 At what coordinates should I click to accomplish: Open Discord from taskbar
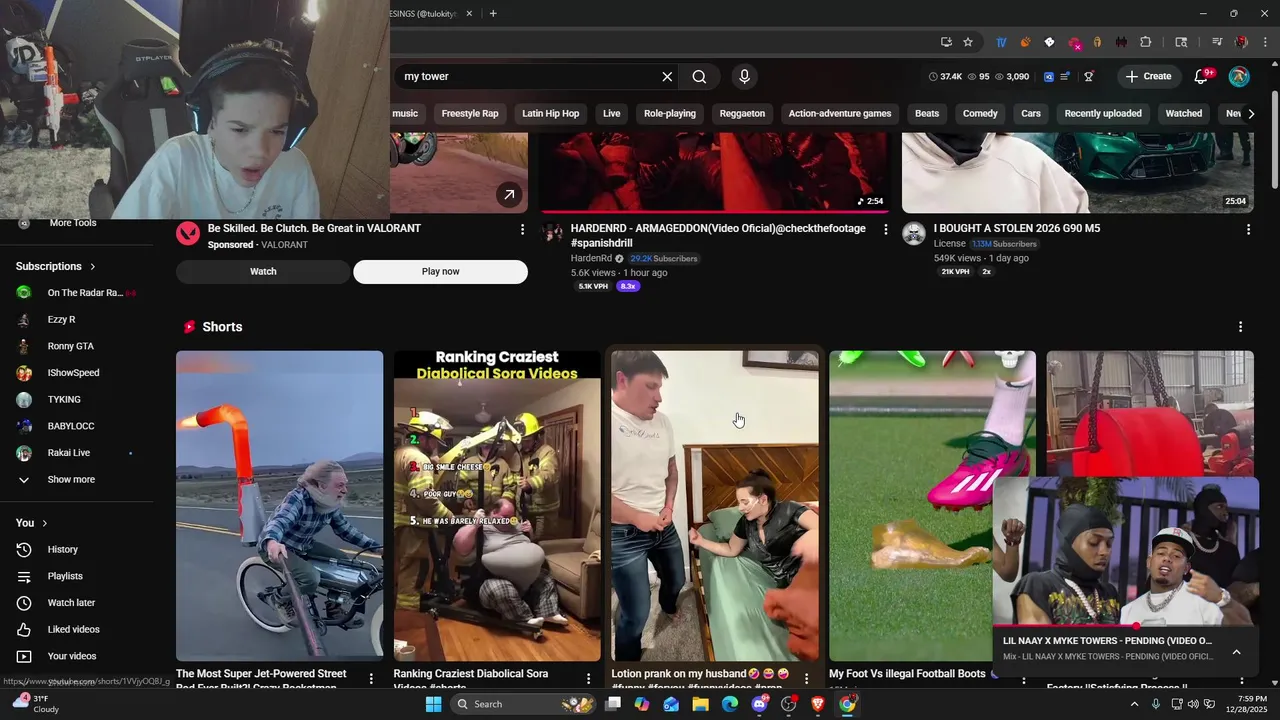coord(759,704)
